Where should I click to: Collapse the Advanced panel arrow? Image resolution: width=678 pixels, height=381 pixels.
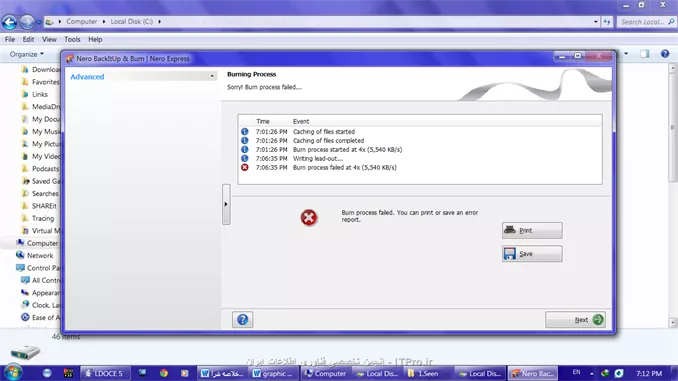[x=212, y=77]
